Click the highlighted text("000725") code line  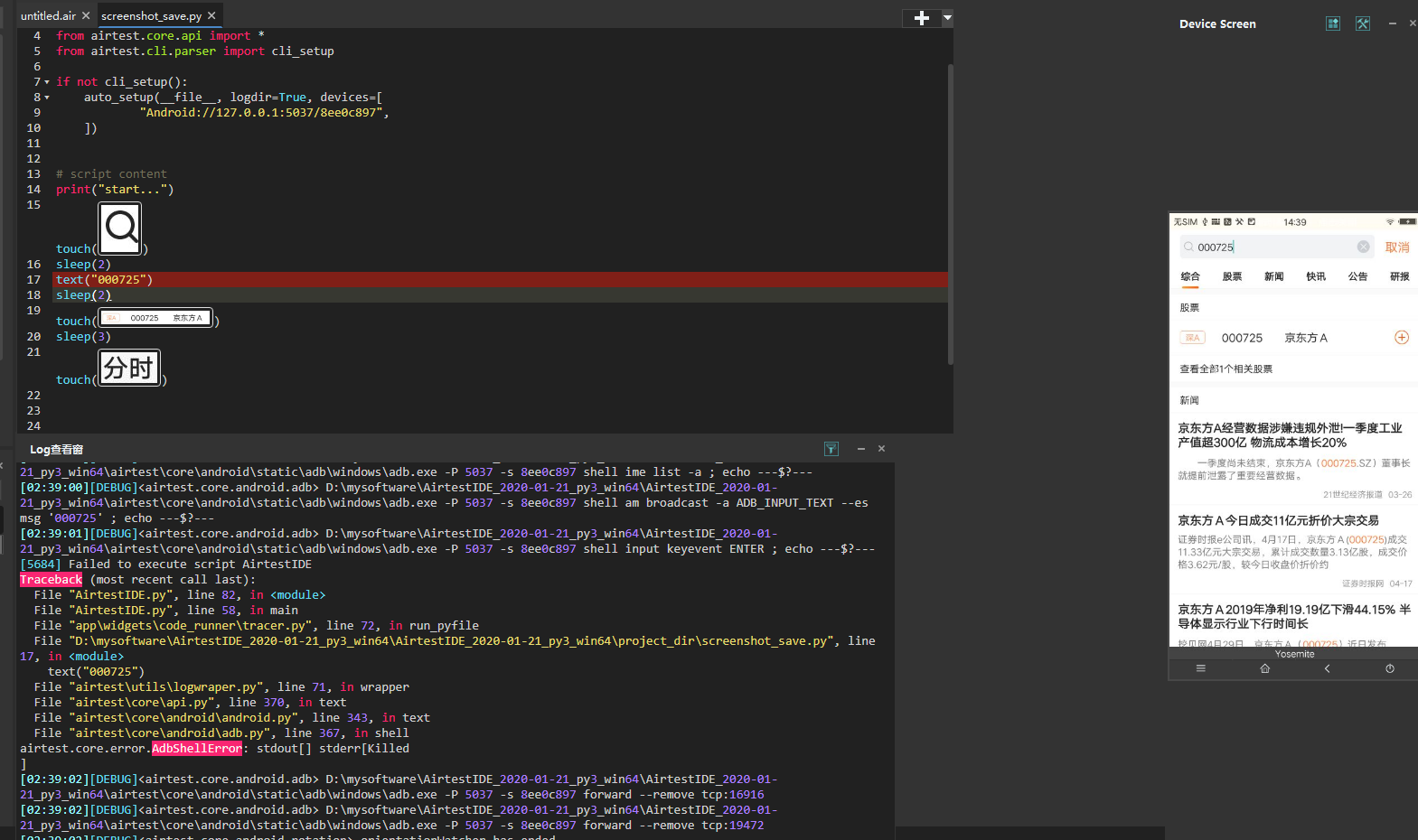pos(502,280)
